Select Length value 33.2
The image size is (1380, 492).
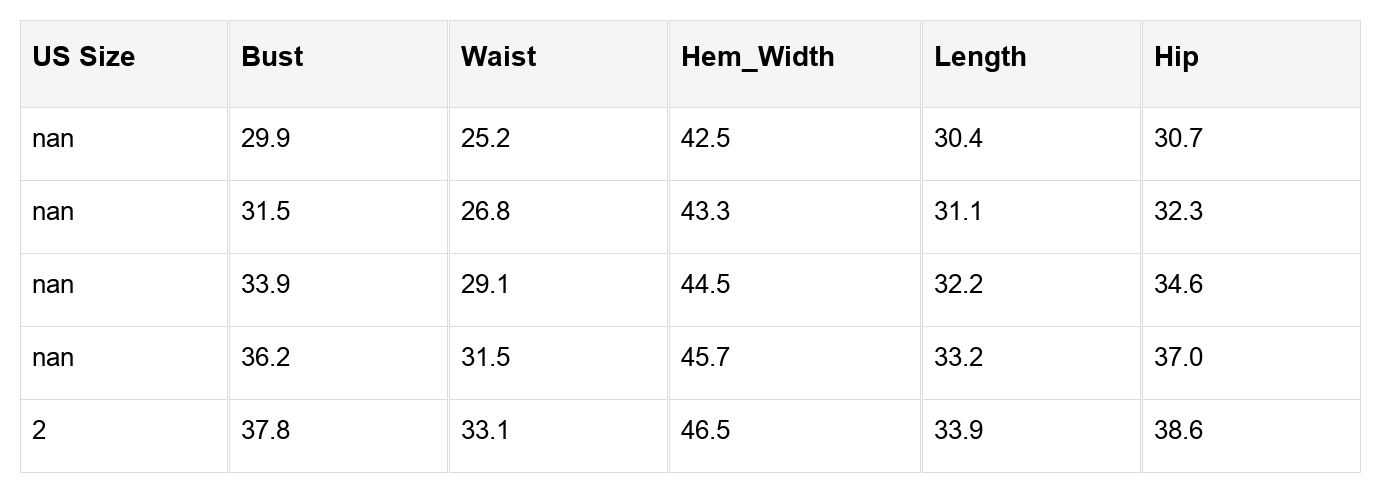click(958, 357)
